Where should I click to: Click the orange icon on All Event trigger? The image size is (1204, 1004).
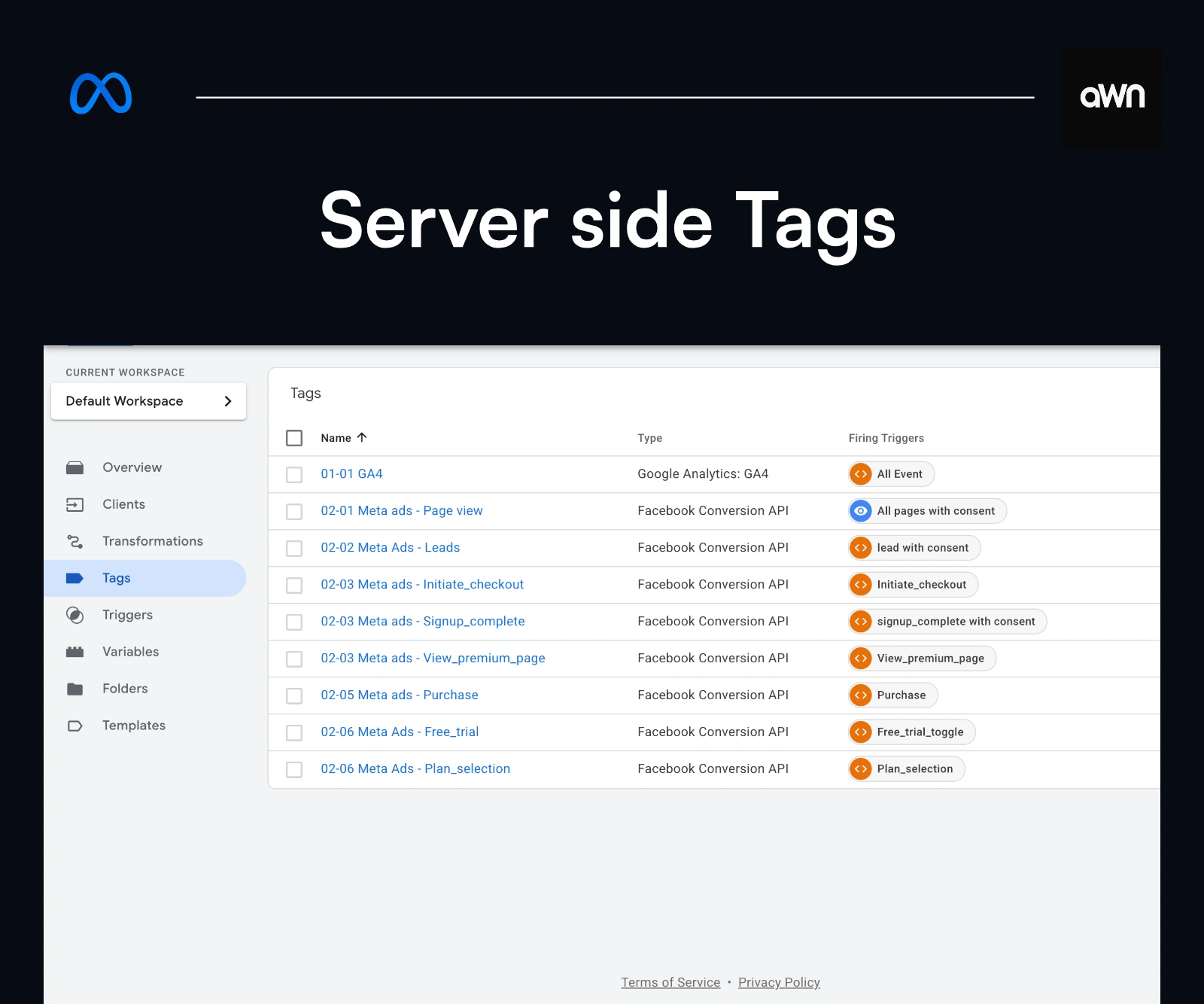point(861,474)
